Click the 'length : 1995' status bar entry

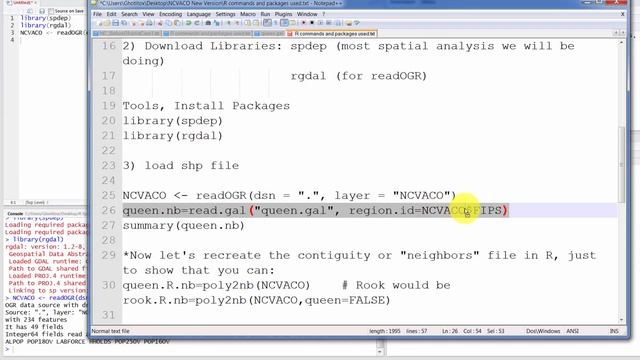tap(384, 331)
